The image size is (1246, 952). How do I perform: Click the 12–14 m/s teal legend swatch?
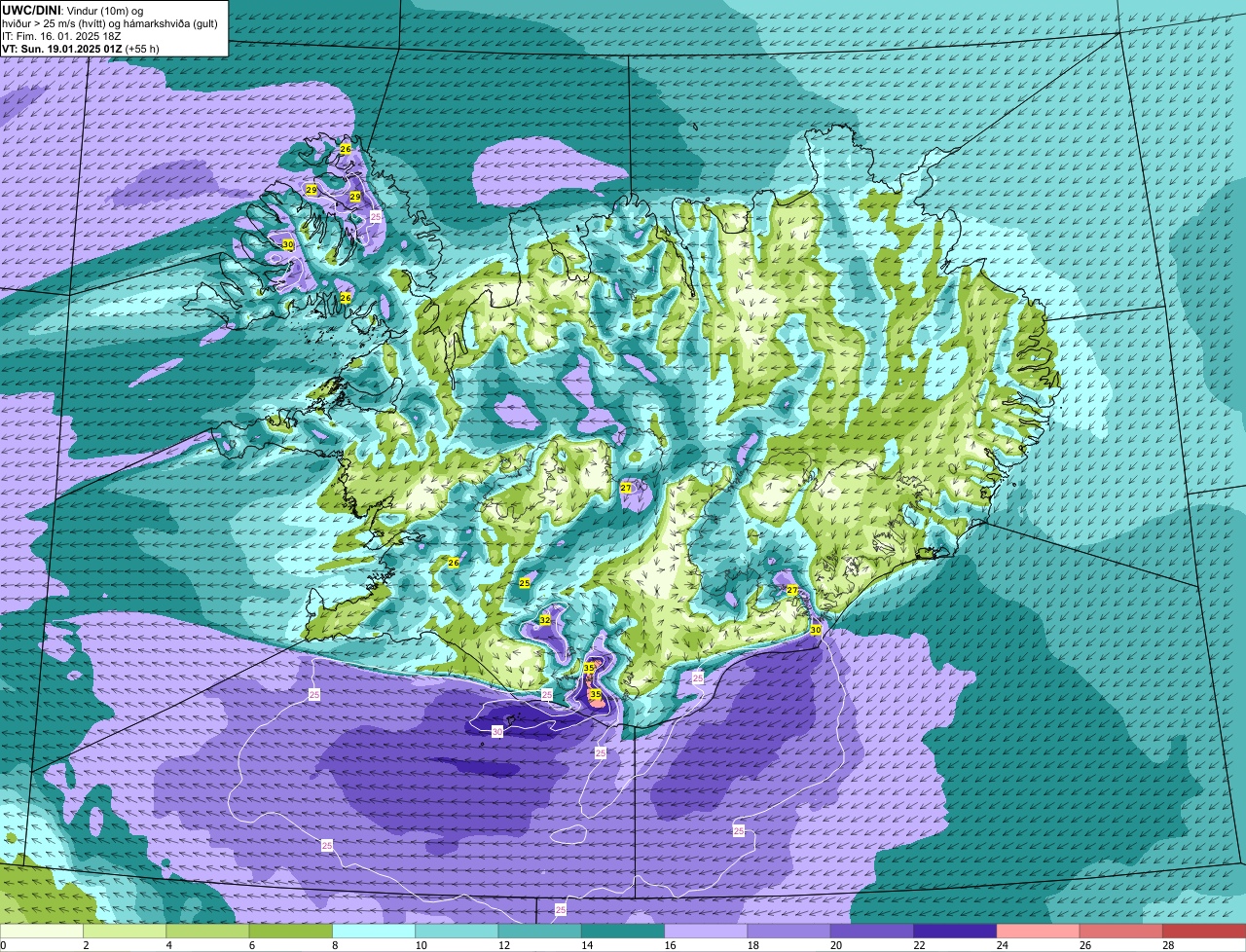click(x=540, y=931)
